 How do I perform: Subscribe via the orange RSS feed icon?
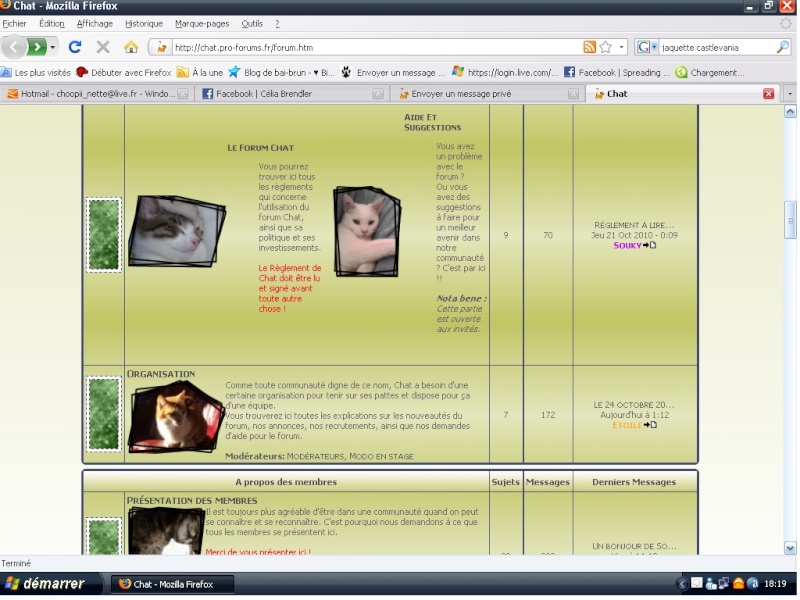[x=589, y=47]
